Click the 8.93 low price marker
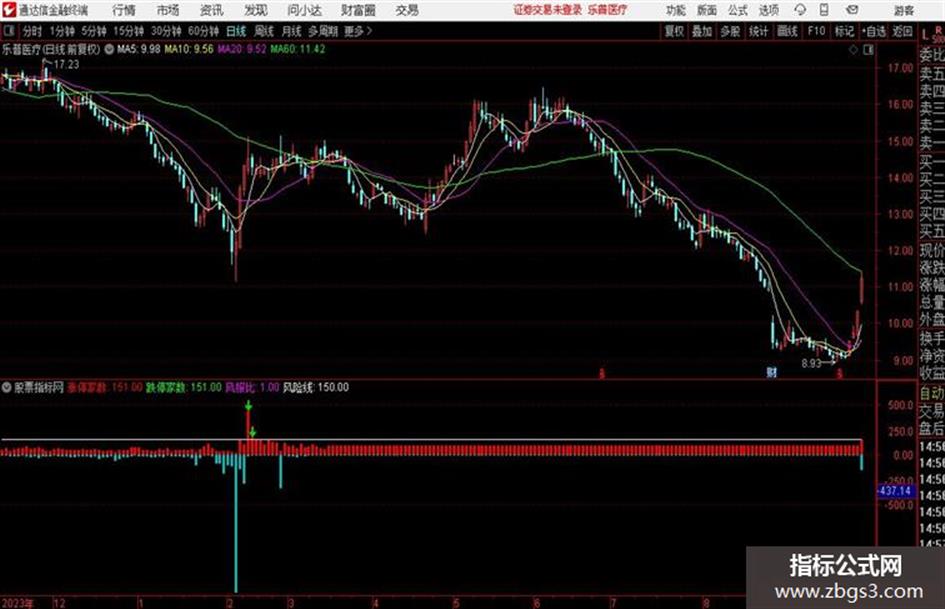Screen dimensions: 945x609 pos(811,363)
